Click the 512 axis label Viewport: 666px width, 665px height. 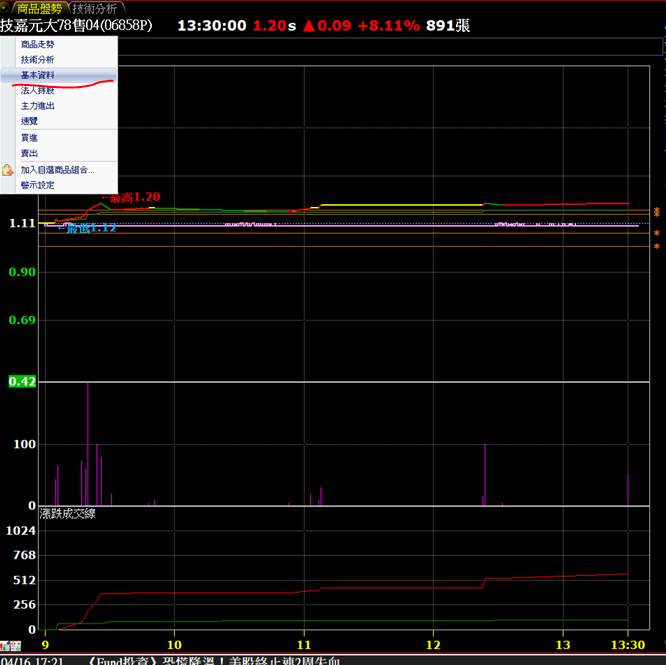[x=25, y=580]
